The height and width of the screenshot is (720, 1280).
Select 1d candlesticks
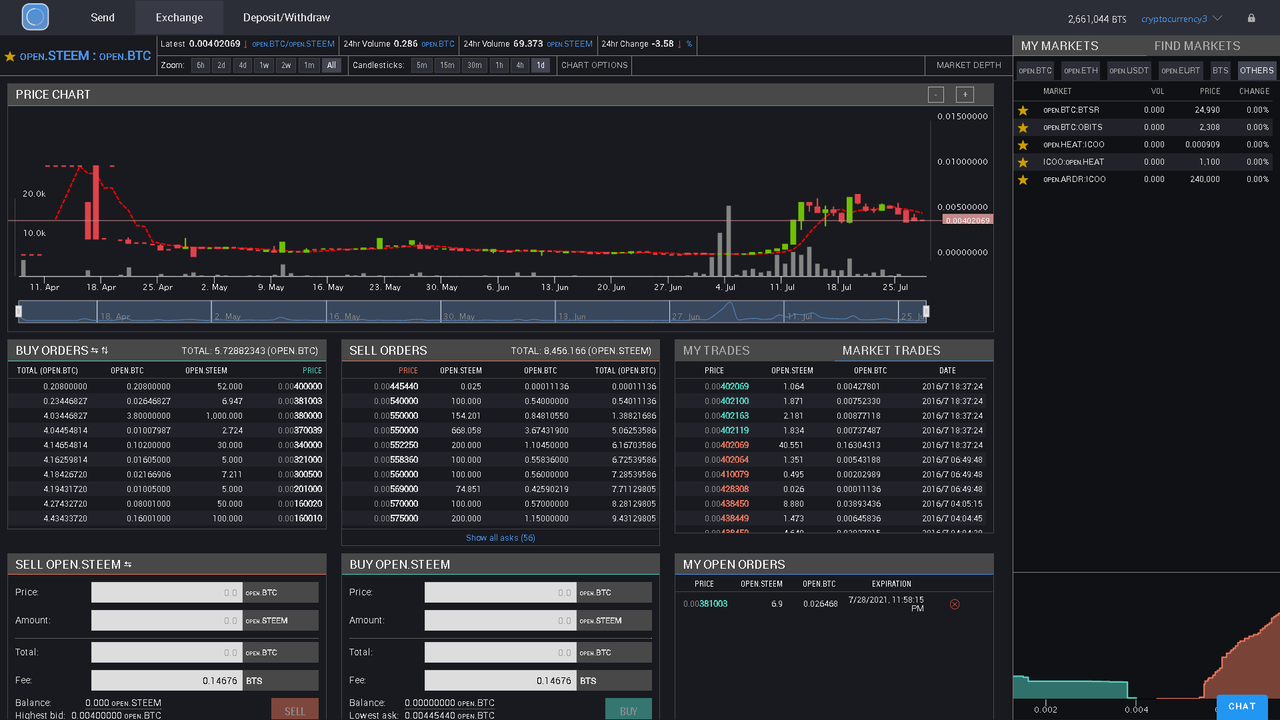point(540,65)
